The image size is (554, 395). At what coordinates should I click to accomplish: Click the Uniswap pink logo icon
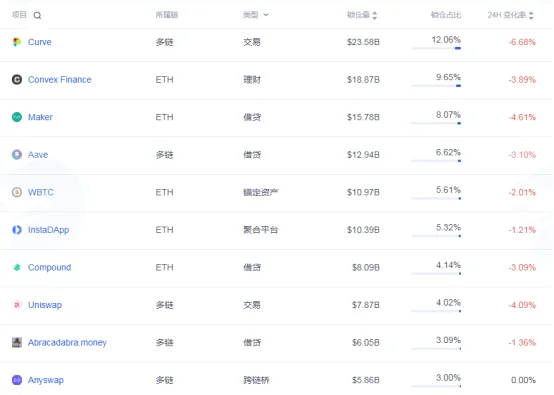(x=17, y=305)
